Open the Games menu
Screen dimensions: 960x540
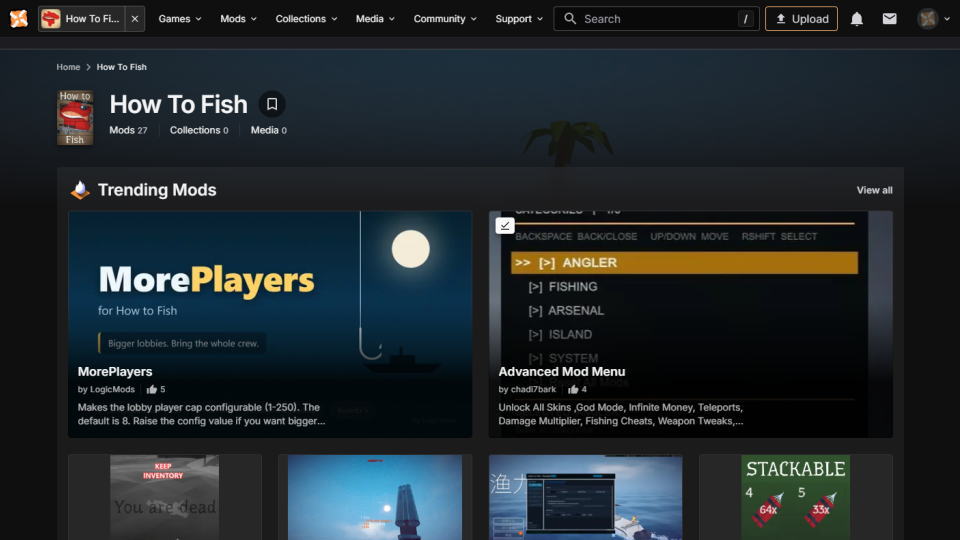tap(180, 19)
